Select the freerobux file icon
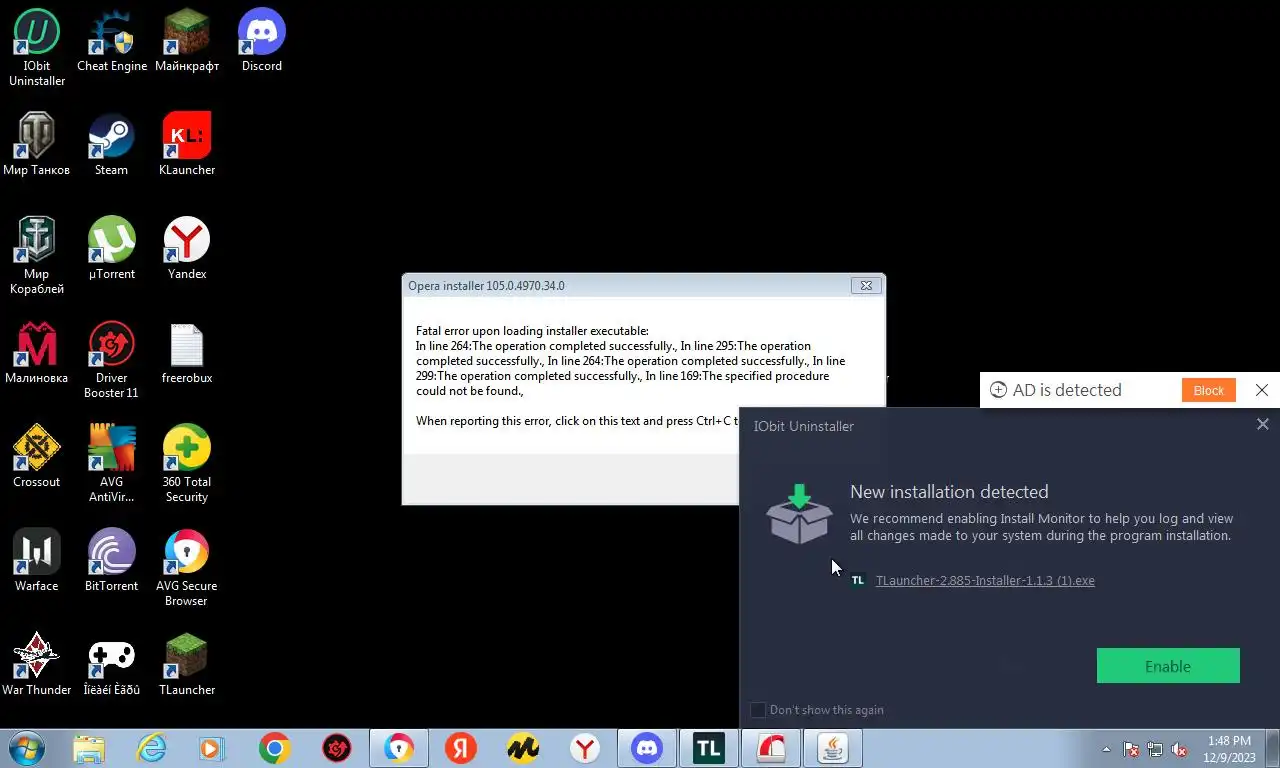This screenshot has height=768, width=1280. pyautogui.click(x=187, y=352)
